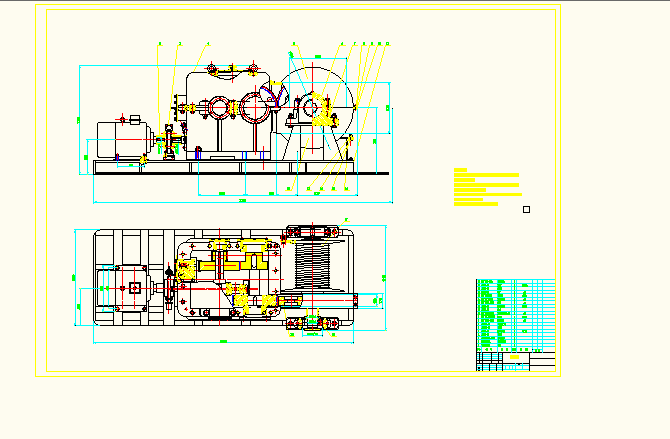Click the overall length dimension below side view
The width and height of the screenshot is (670, 439).
pyautogui.click(x=243, y=201)
